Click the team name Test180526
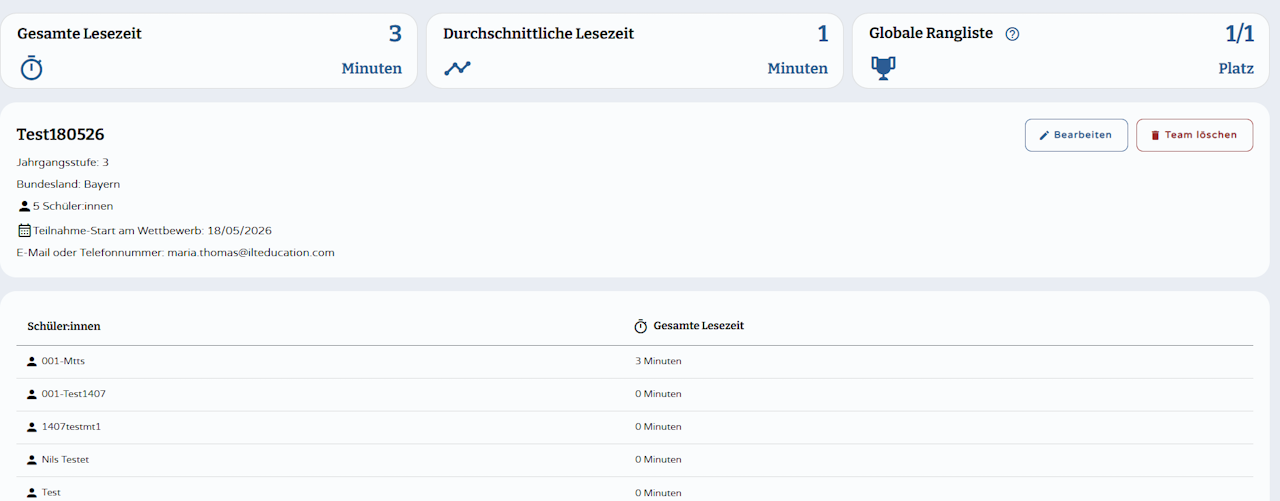1280x501 pixels. click(61, 134)
